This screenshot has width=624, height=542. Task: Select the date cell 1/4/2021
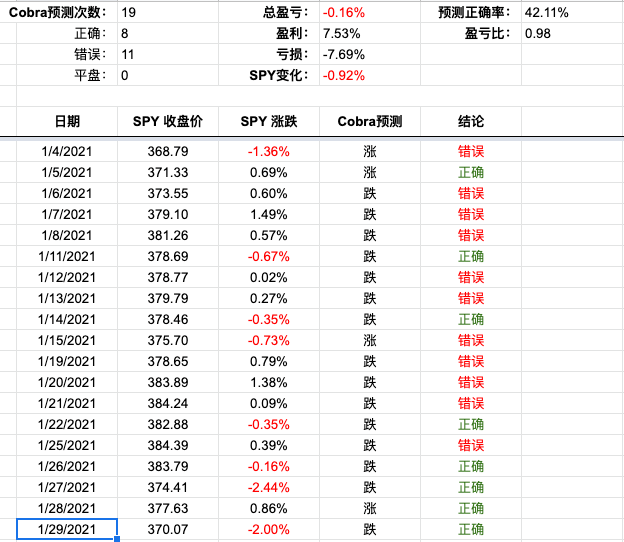coord(67,151)
